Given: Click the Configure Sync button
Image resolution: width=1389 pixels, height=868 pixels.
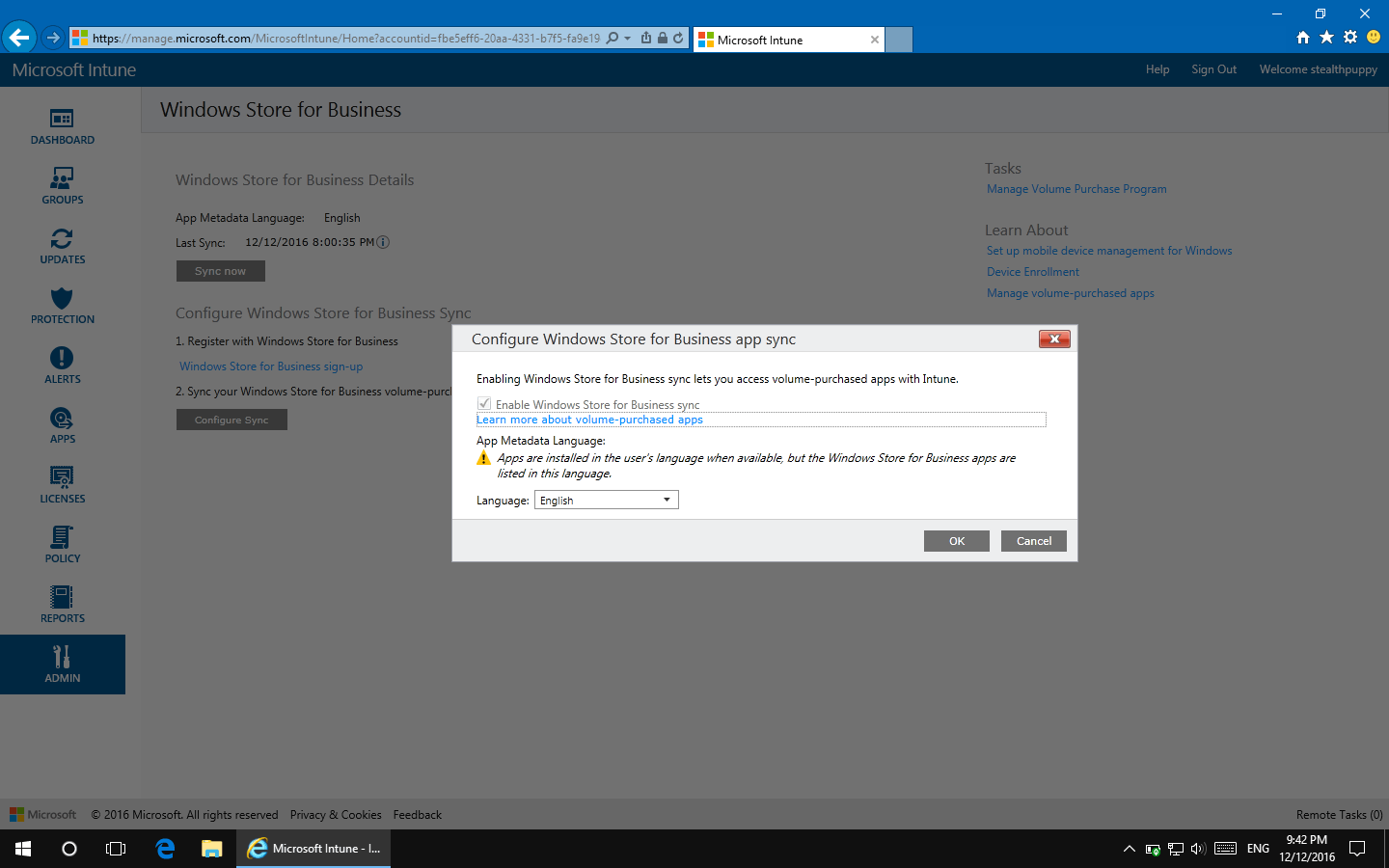Looking at the screenshot, I should click(x=231, y=420).
